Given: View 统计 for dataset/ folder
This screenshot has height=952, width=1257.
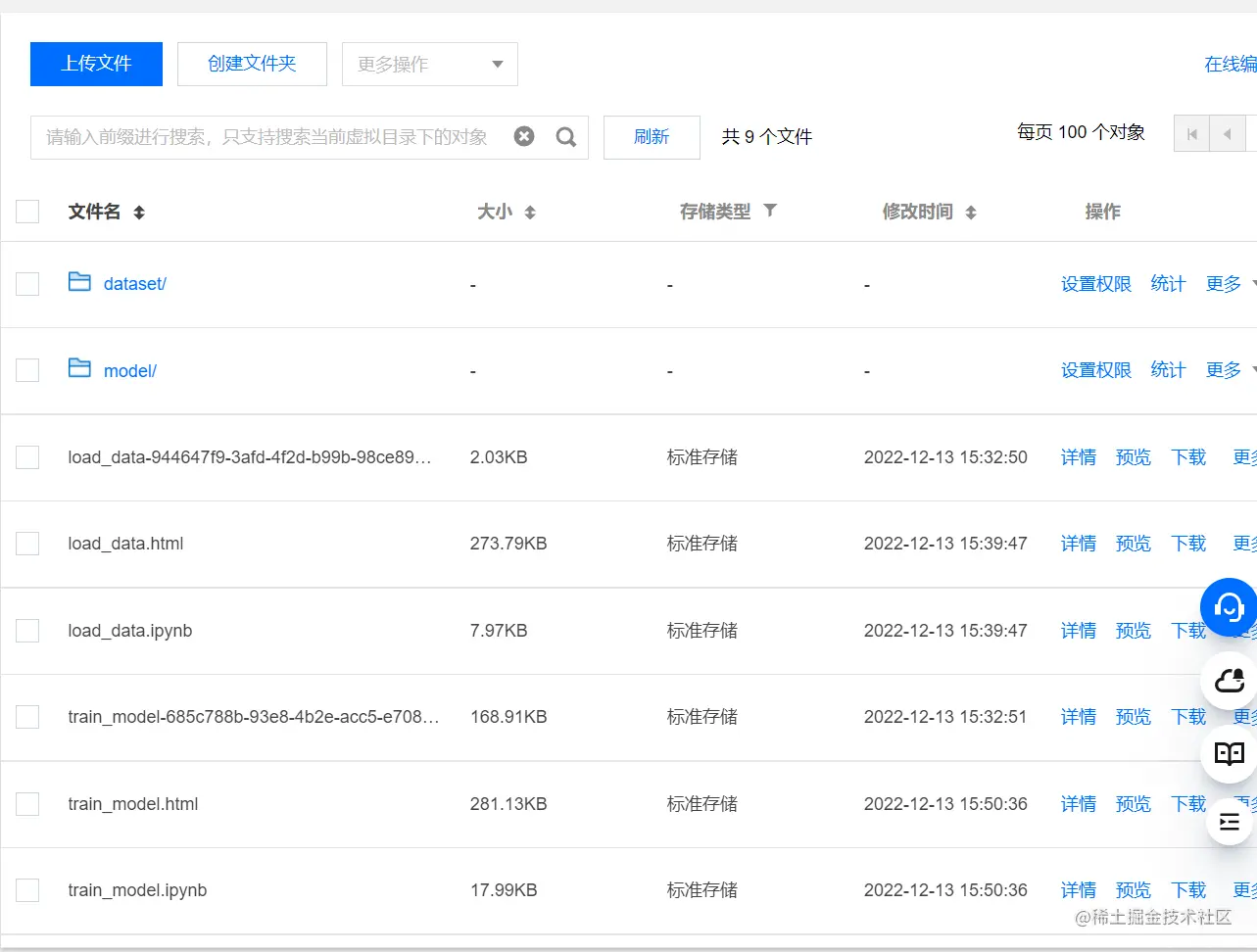Looking at the screenshot, I should pyautogui.click(x=1169, y=284).
